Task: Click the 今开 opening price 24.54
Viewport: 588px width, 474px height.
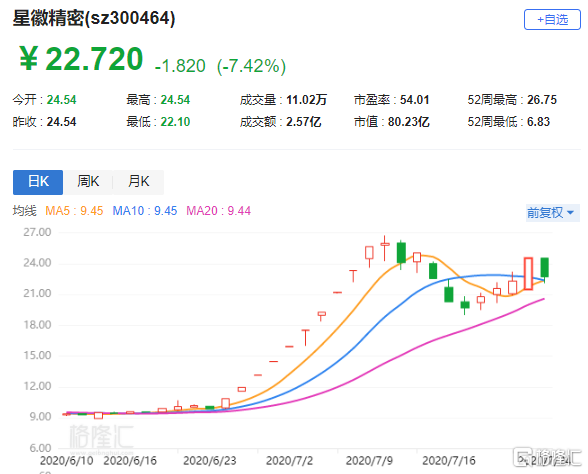Action: click(x=61, y=100)
